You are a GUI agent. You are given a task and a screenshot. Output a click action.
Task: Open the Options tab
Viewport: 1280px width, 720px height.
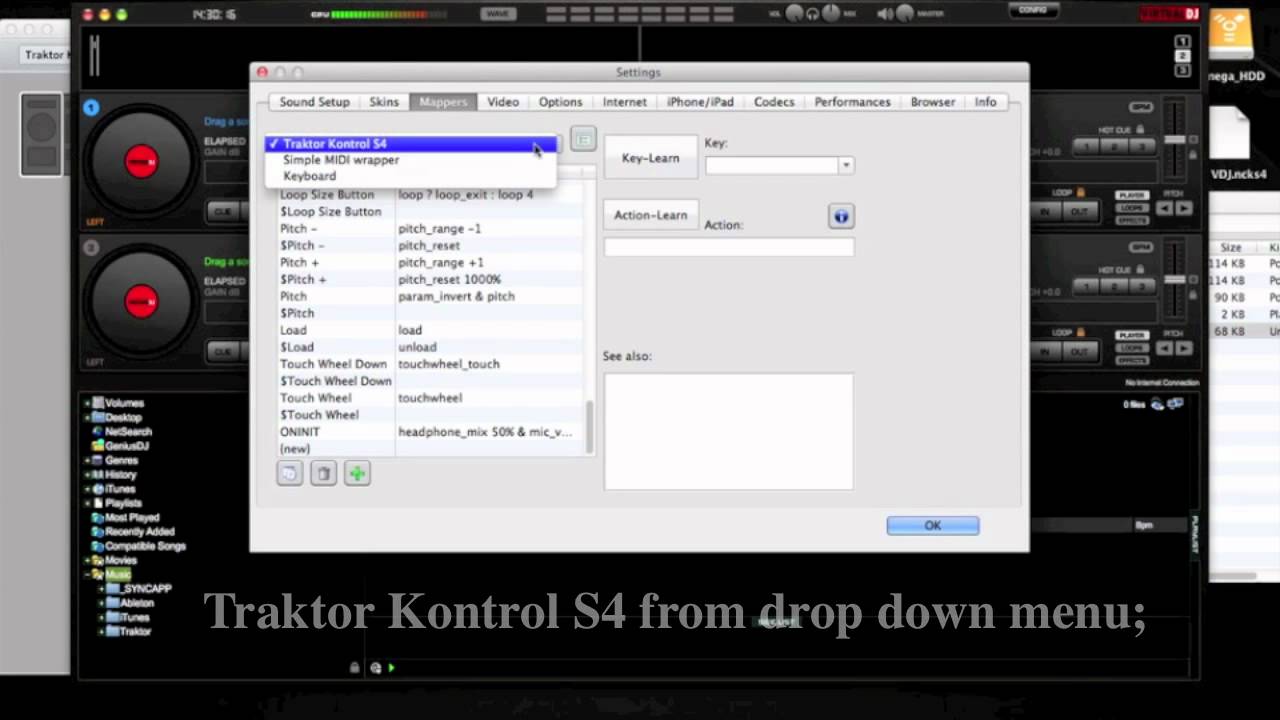pyautogui.click(x=560, y=102)
